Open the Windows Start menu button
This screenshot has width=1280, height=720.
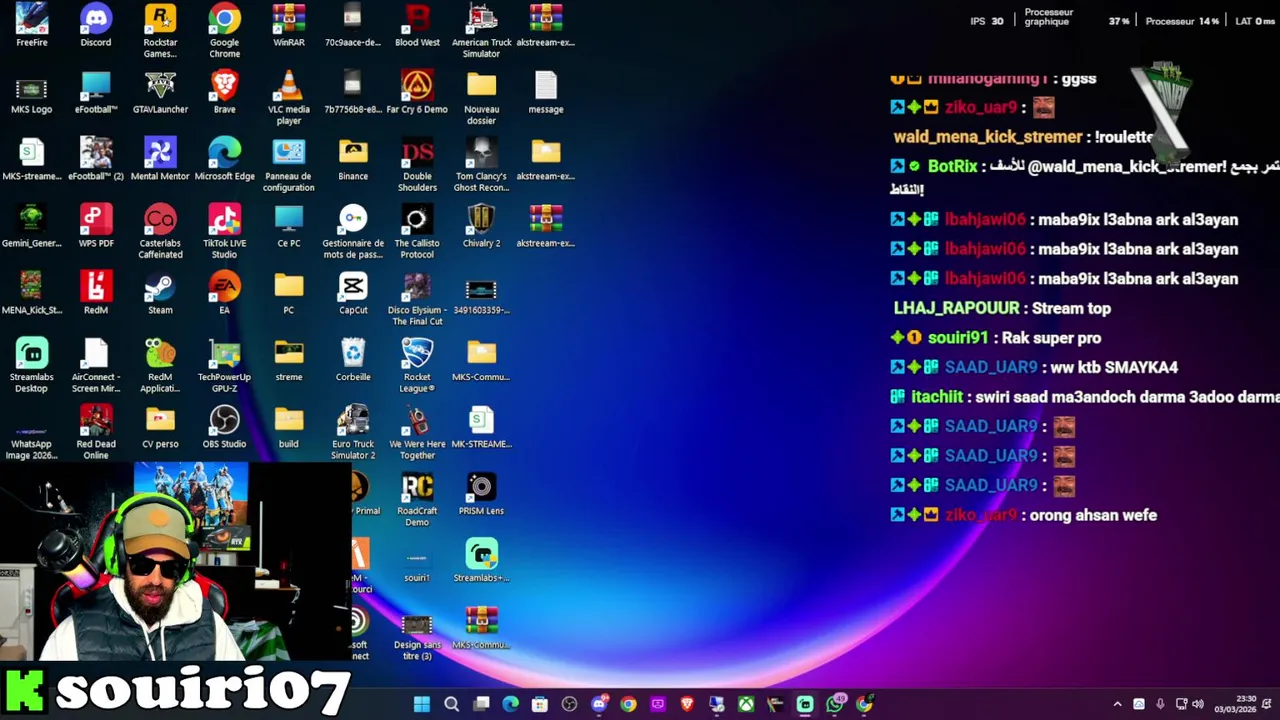pos(421,704)
